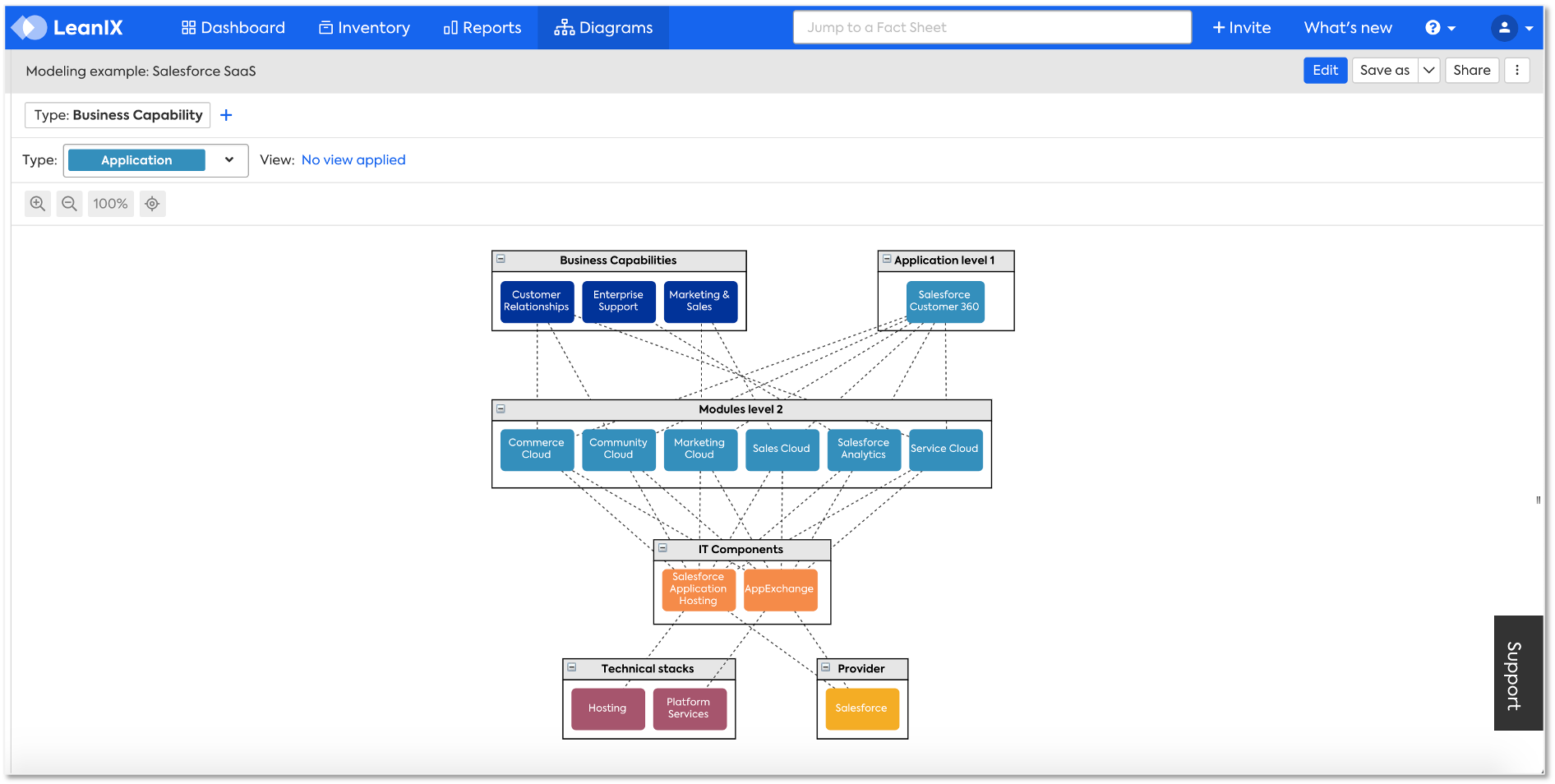Click the No view applied link
Image resolution: width=1555 pixels, height=784 pixels.
tap(353, 160)
